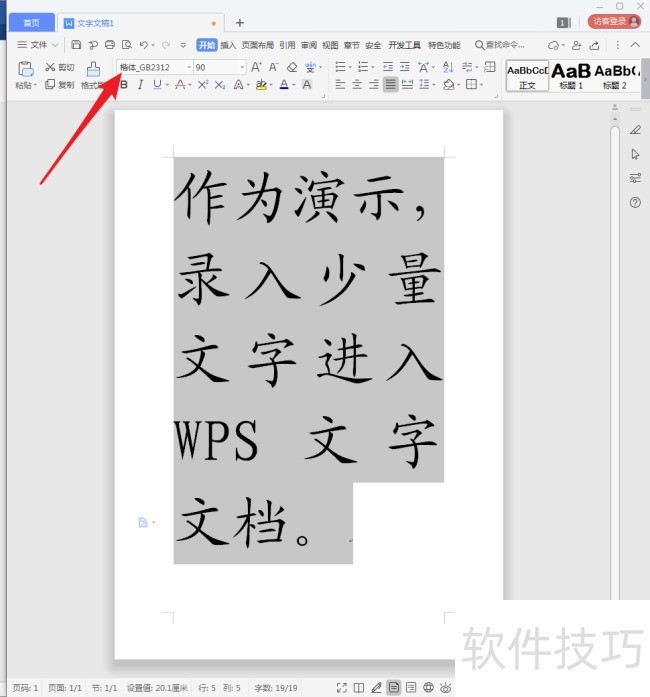
Task: Click the 剪切 cut button
Action: tap(60, 67)
